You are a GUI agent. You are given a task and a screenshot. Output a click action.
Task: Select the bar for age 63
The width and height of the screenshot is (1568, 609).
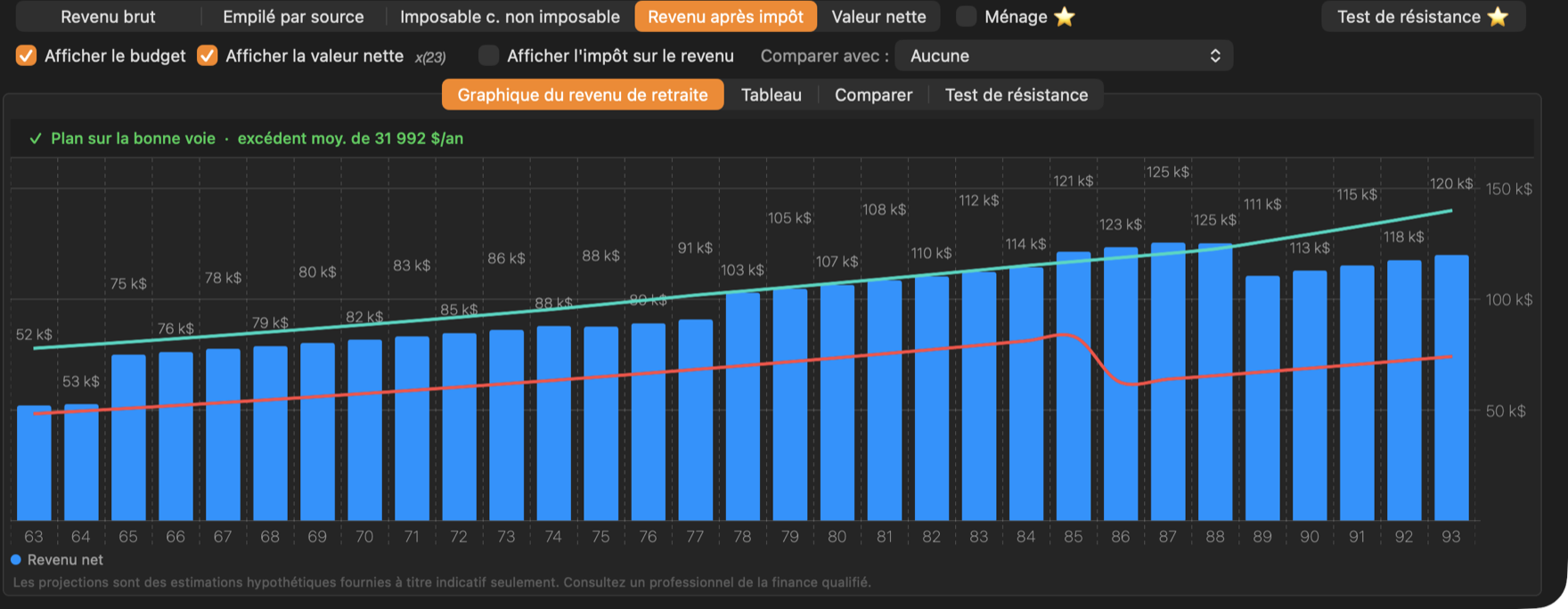34,463
